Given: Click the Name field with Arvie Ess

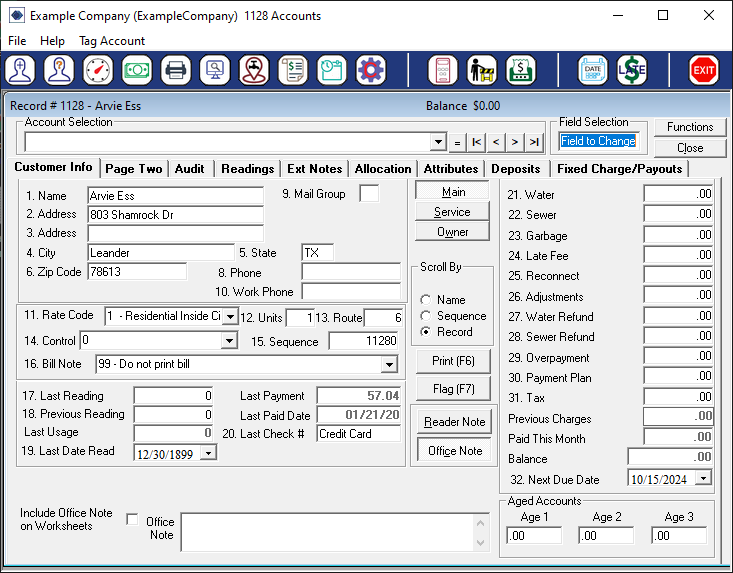Looking at the screenshot, I should click(176, 196).
